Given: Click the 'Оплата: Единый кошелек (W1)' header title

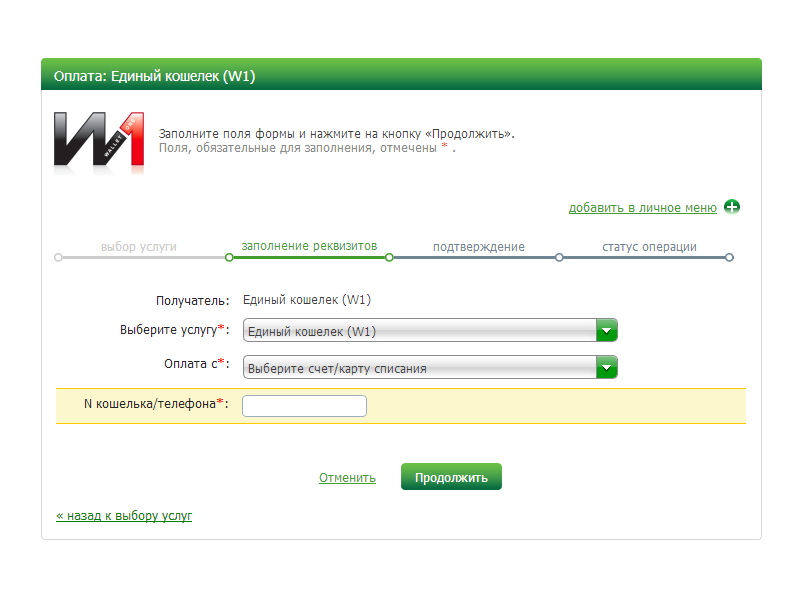Looking at the screenshot, I should 154,76.
